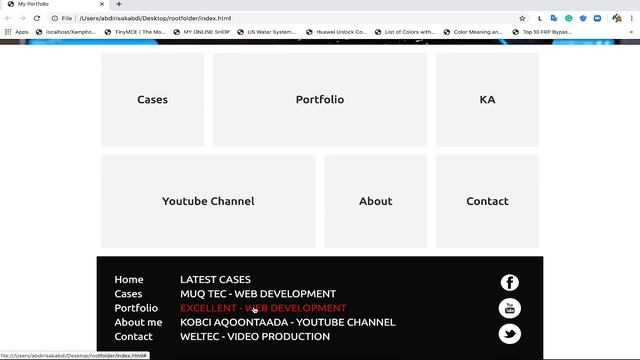Open the Portfolio tile

click(320, 99)
